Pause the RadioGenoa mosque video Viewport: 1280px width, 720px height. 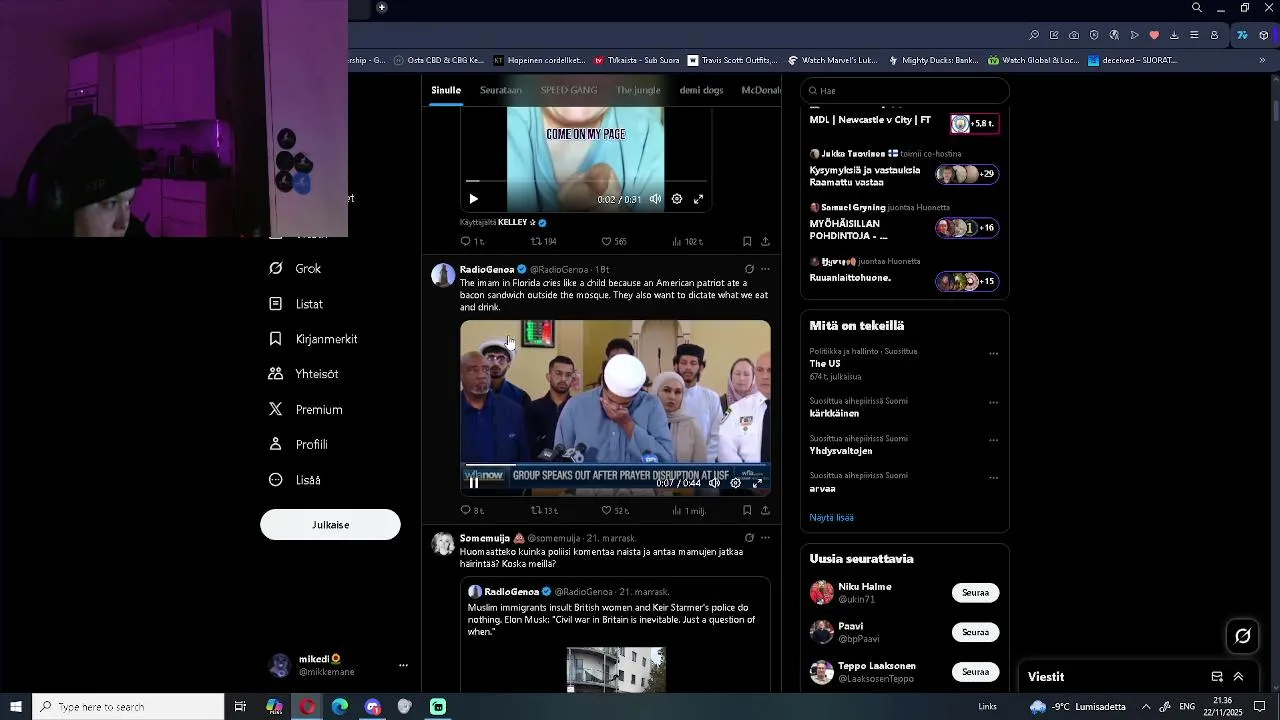pyautogui.click(x=474, y=483)
